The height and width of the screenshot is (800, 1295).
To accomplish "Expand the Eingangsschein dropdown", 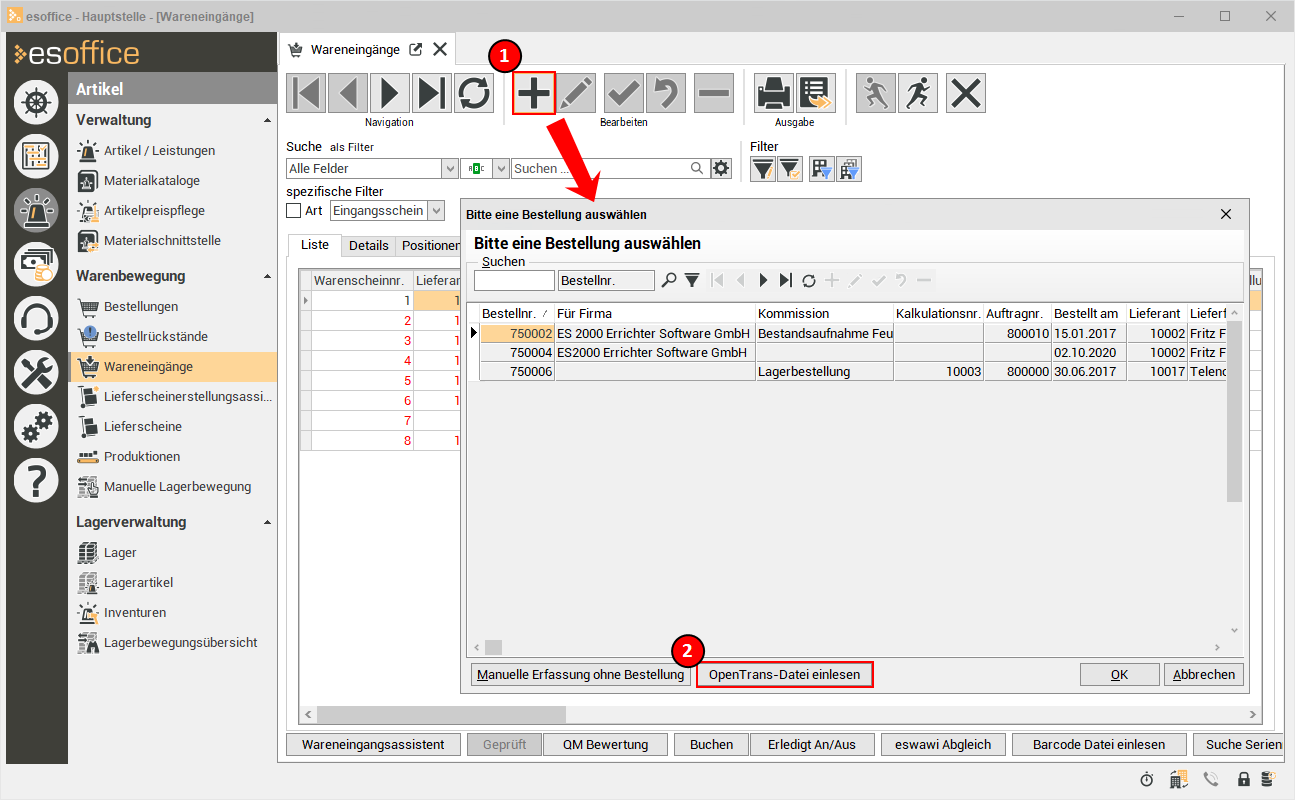I will click(436, 211).
